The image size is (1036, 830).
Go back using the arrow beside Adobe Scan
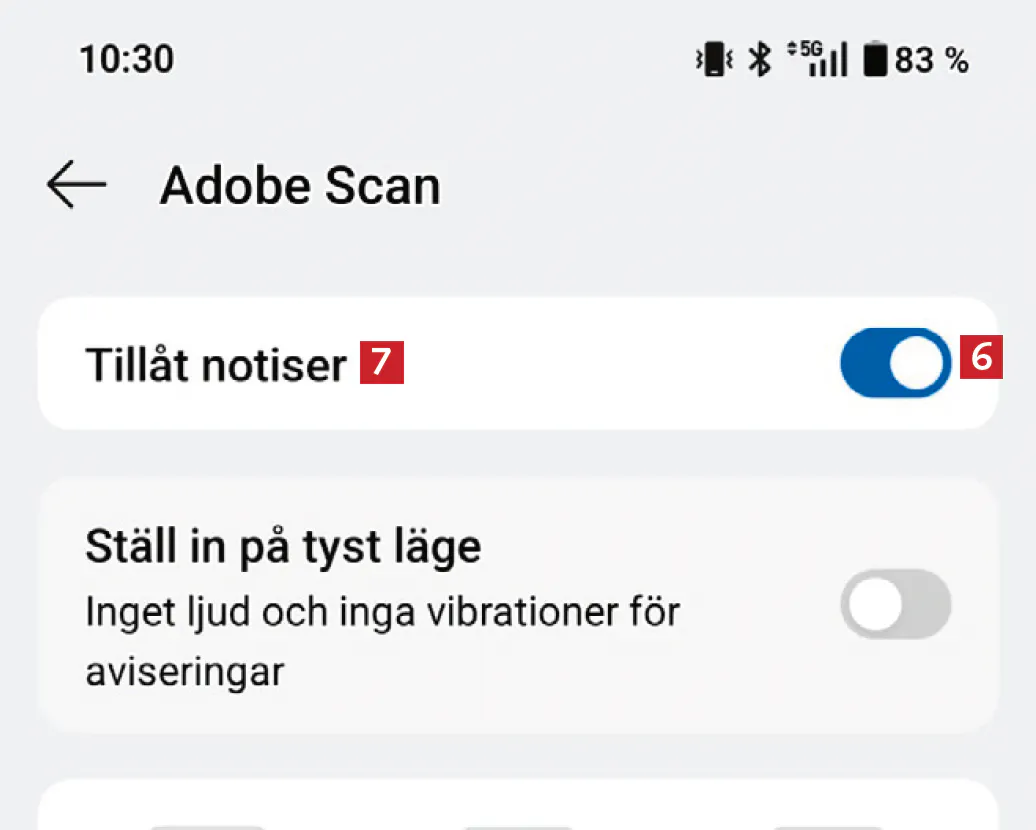(76, 187)
